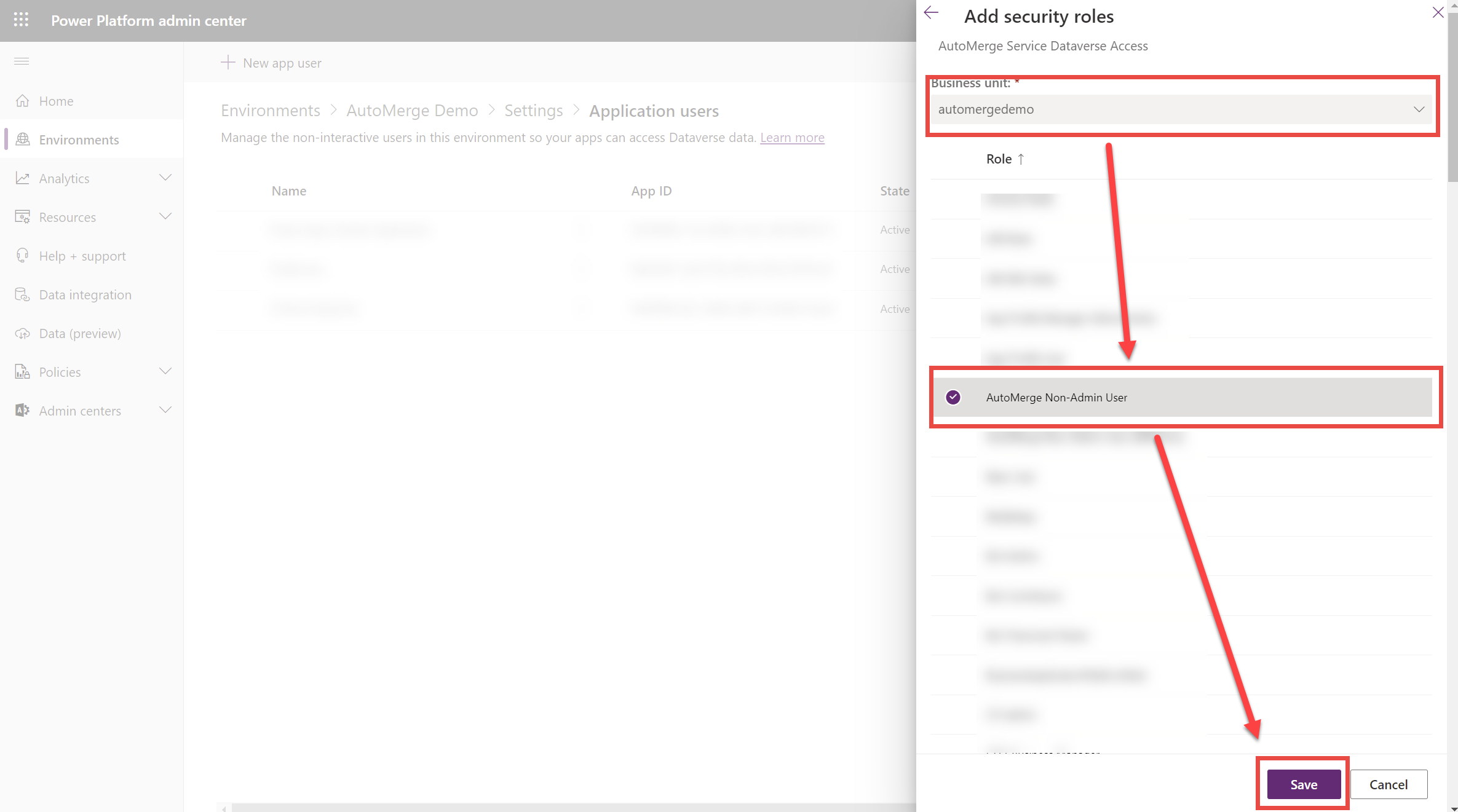
Task: Click the Policies icon in sidebar
Action: click(23, 371)
